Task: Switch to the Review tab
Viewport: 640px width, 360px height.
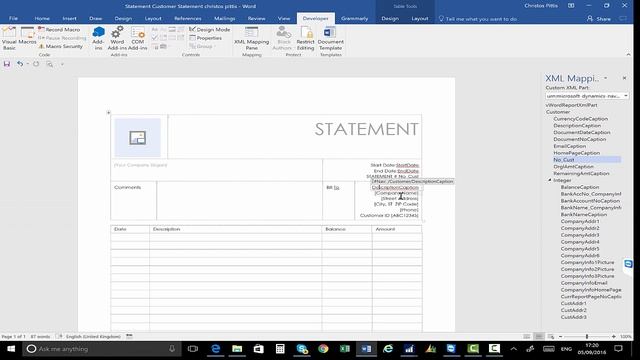Action: tap(256, 18)
